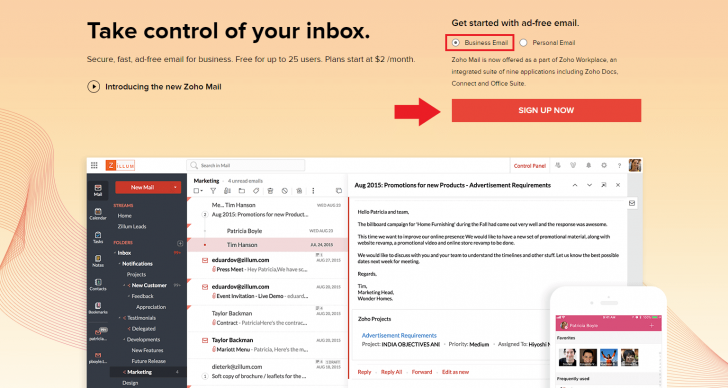Image resolution: width=728 pixels, height=388 pixels.
Task: Open the settings gear icon
Action: tap(604, 165)
